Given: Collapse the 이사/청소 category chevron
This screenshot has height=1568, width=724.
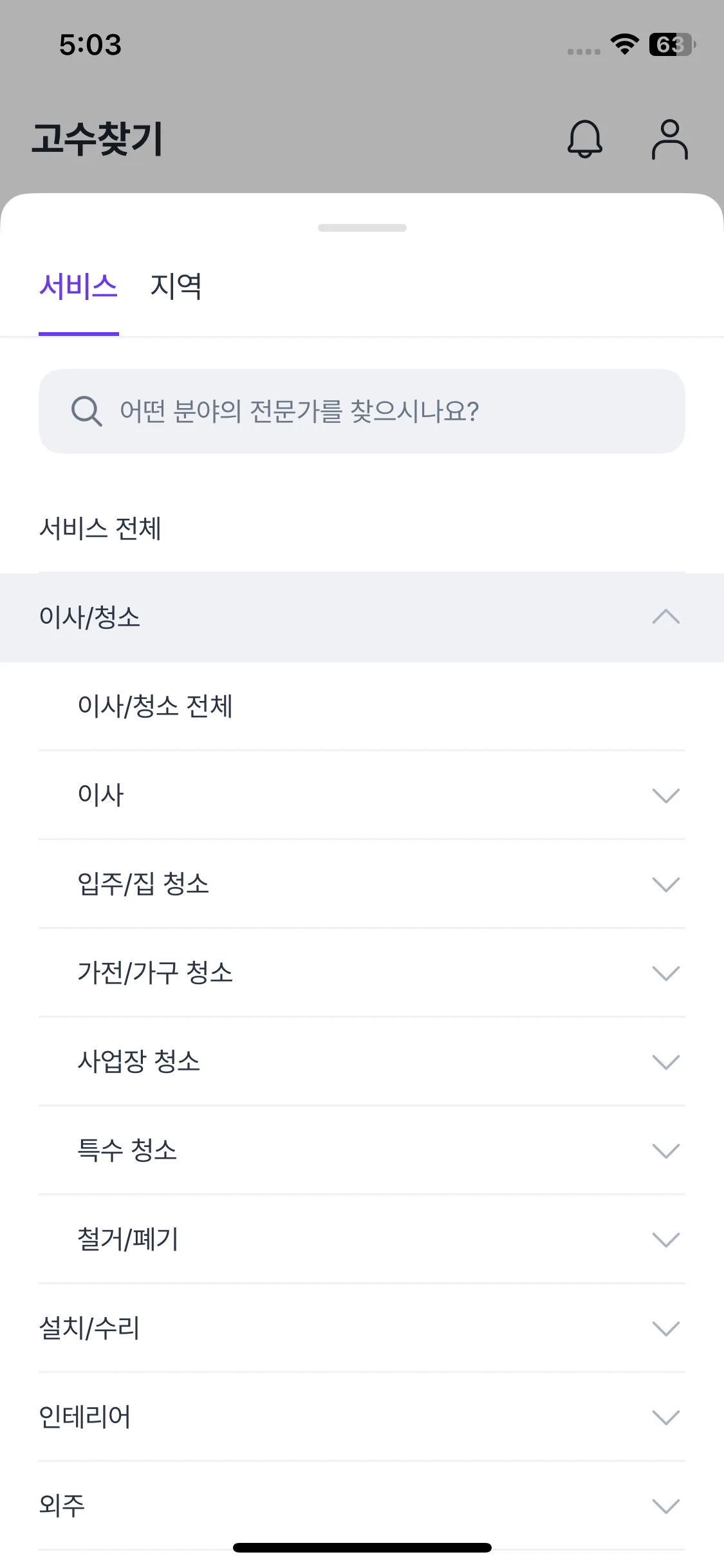Looking at the screenshot, I should pyautogui.click(x=665, y=617).
